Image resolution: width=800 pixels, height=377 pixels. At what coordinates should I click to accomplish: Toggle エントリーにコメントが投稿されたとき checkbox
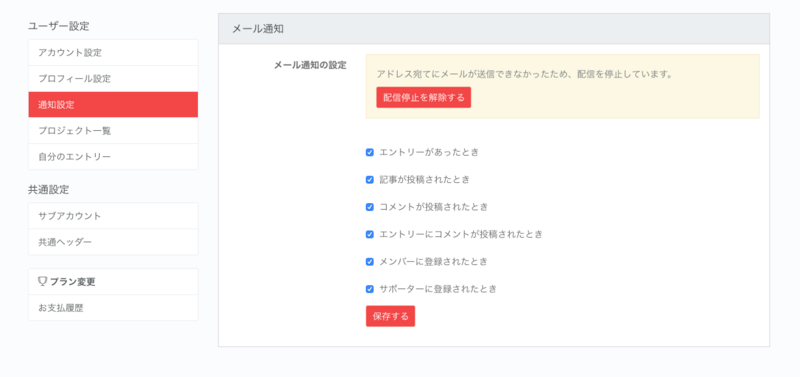[x=370, y=234]
